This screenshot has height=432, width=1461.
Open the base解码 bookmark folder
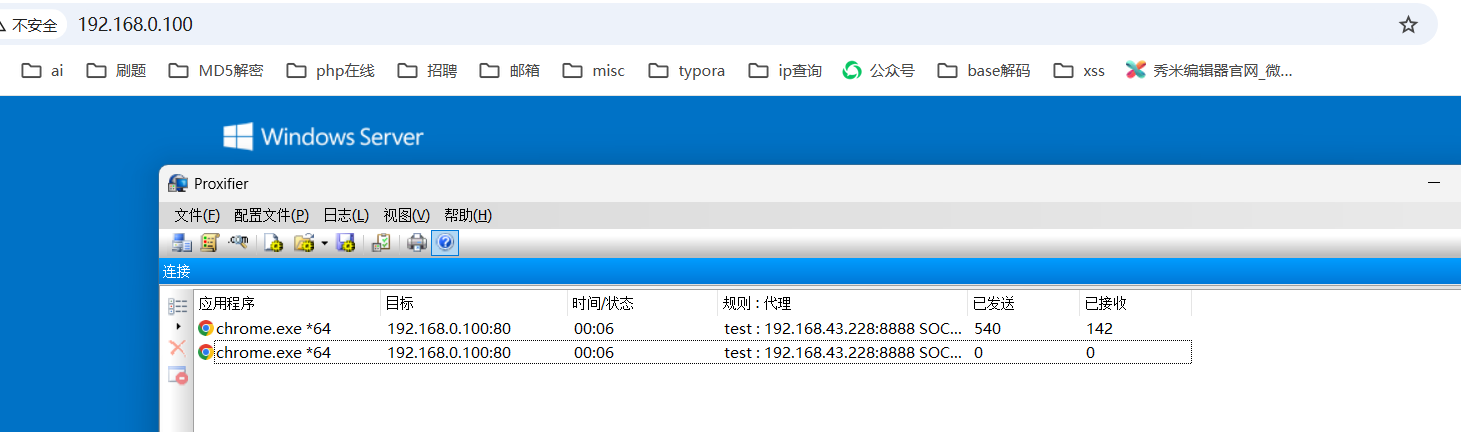click(984, 70)
